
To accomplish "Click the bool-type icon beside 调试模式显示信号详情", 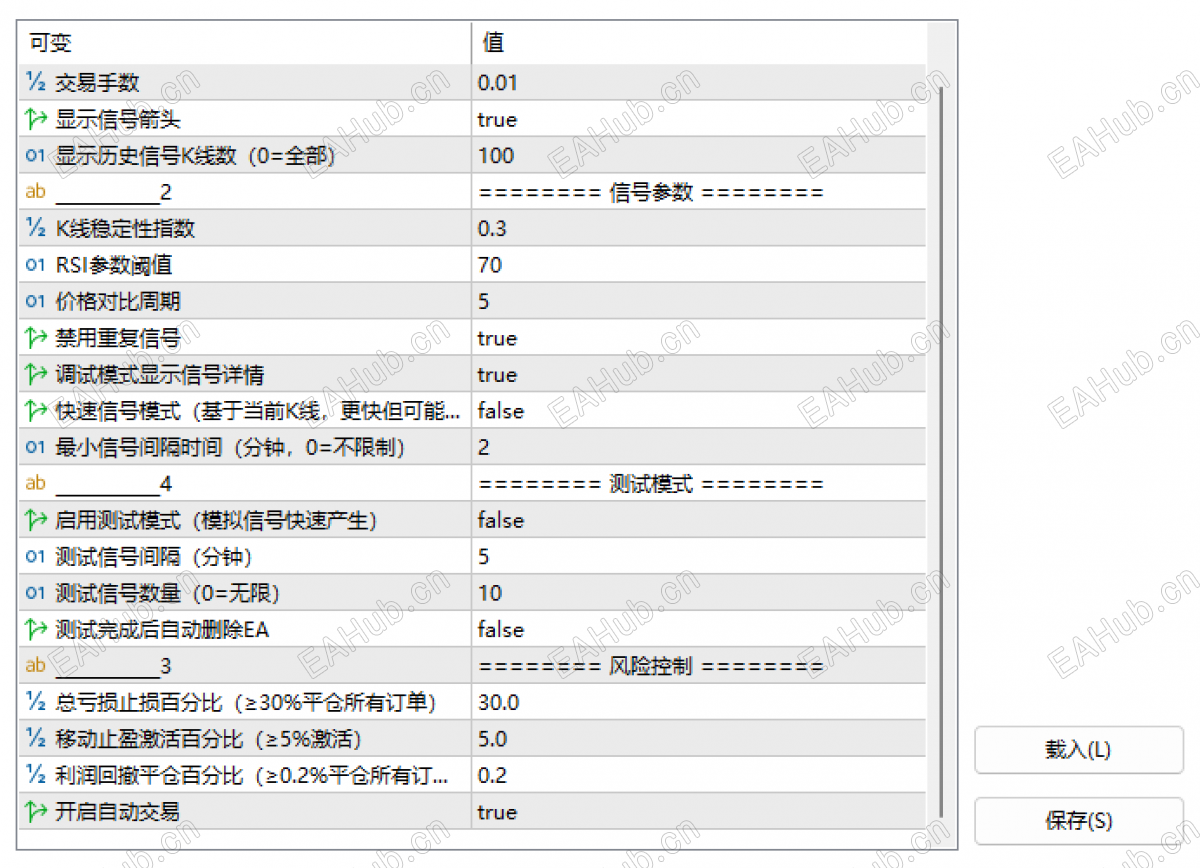I will click(x=36, y=375).
